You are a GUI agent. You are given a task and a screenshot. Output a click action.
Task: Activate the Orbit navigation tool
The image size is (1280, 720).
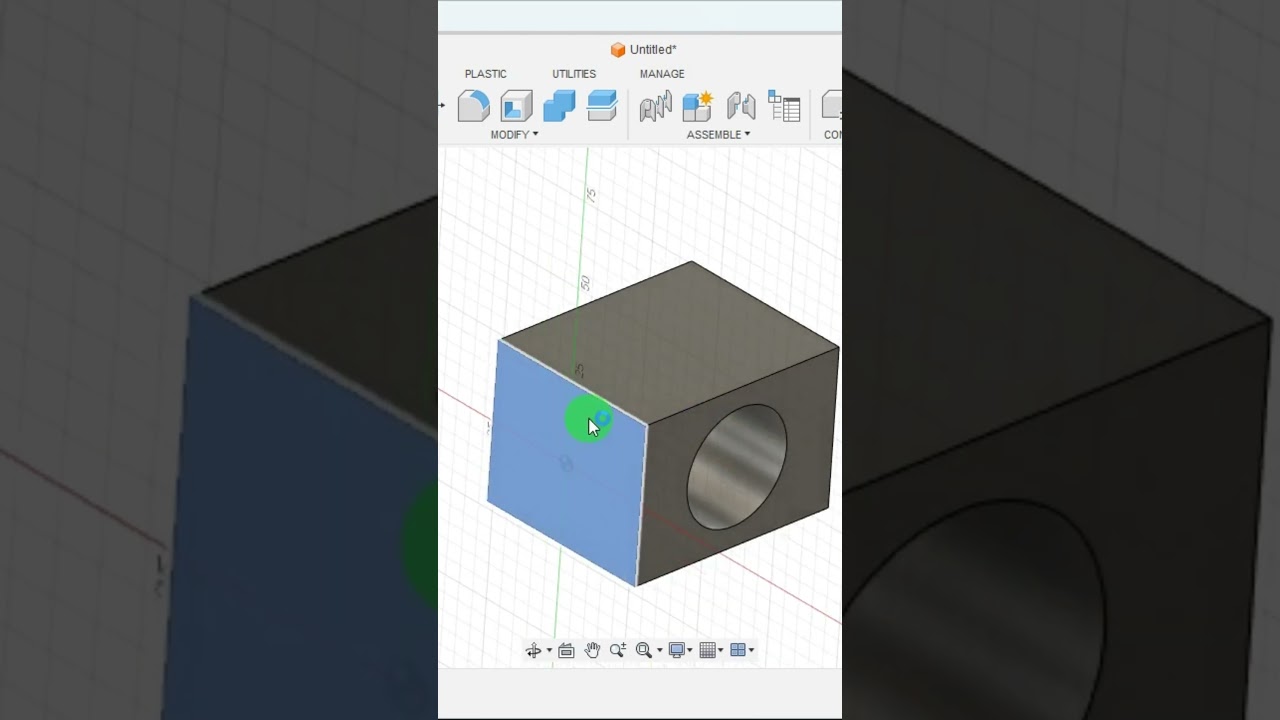(534, 650)
